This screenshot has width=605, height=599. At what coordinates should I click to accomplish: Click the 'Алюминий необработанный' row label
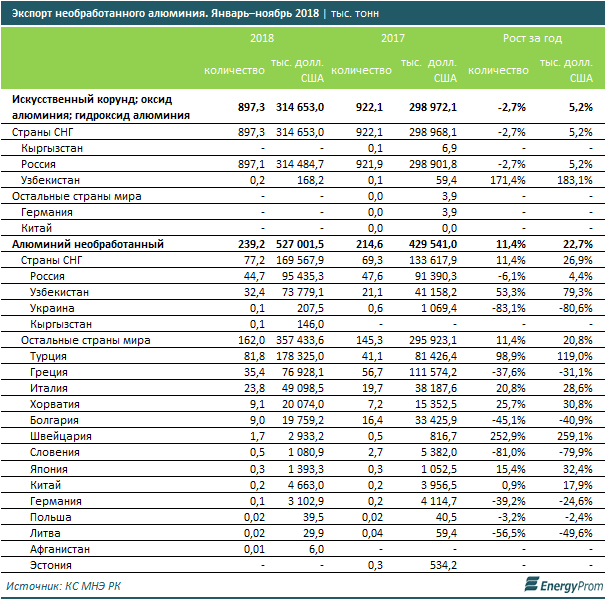click(x=88, y=244)
